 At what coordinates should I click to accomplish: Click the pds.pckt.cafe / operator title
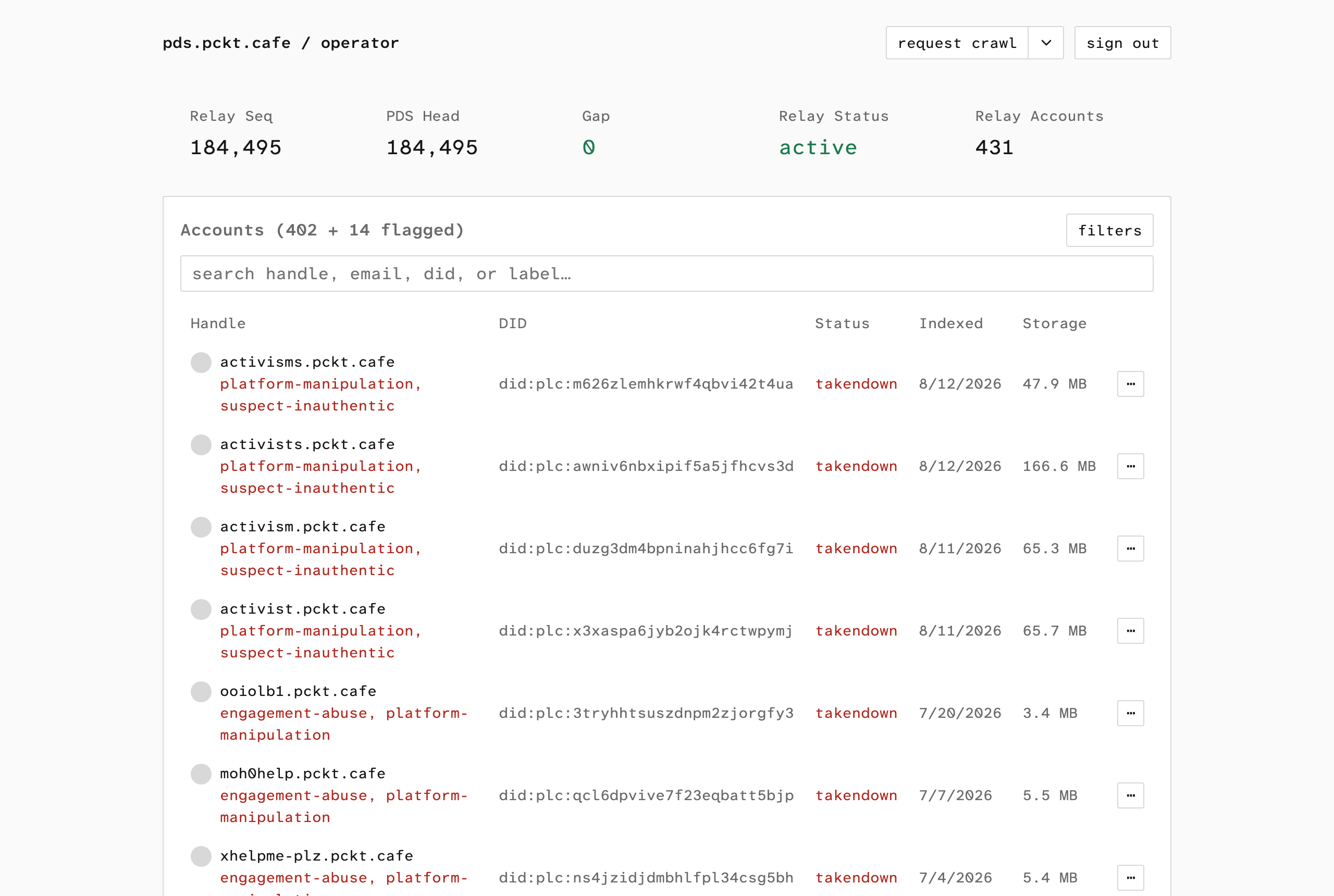pos(281,43)
